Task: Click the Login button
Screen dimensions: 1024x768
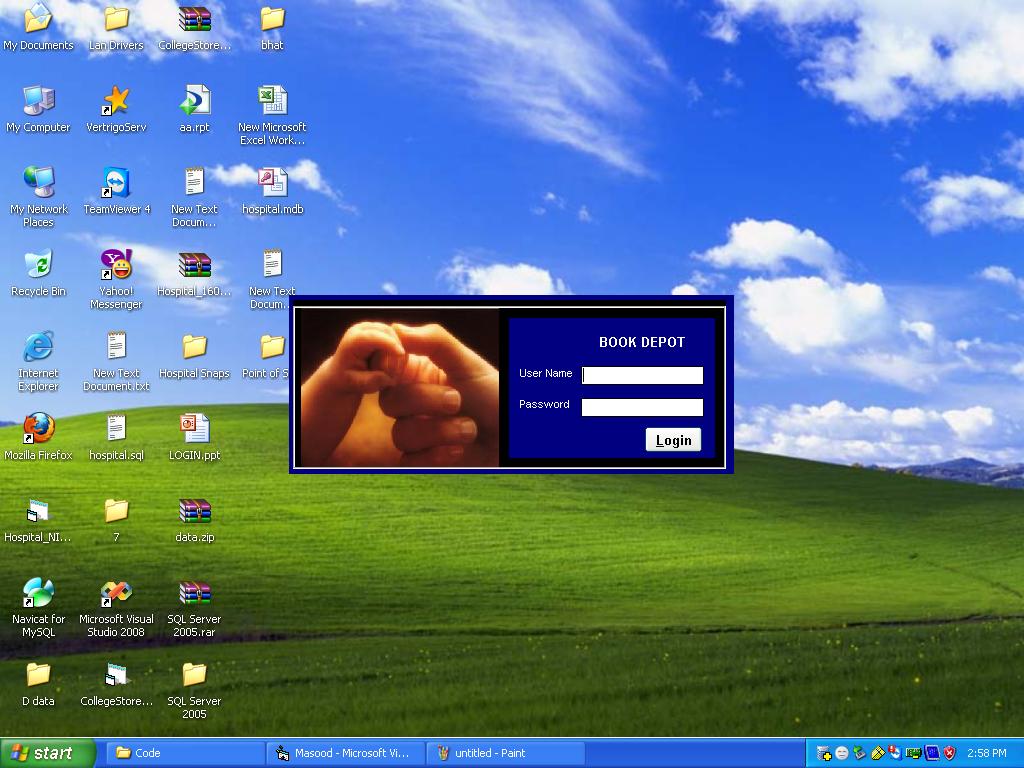Action: click(673, 440)
